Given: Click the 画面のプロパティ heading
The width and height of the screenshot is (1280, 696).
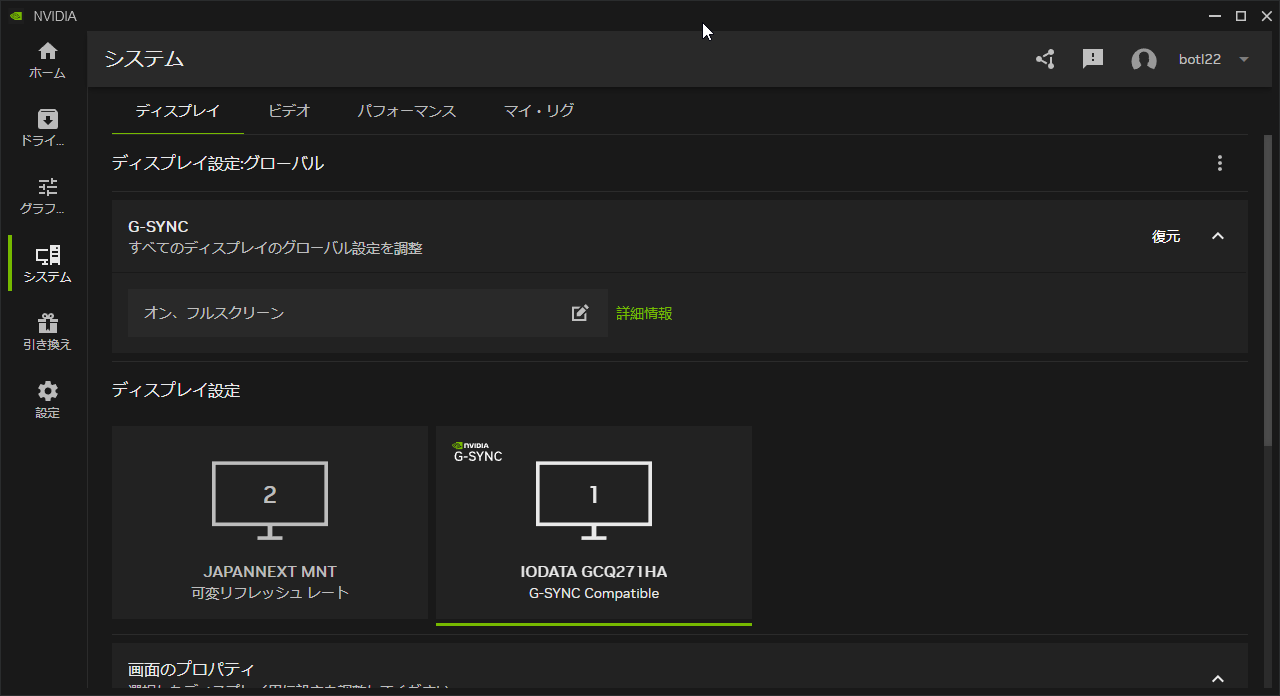Looking at the screenshot, I should click(192, 669).
